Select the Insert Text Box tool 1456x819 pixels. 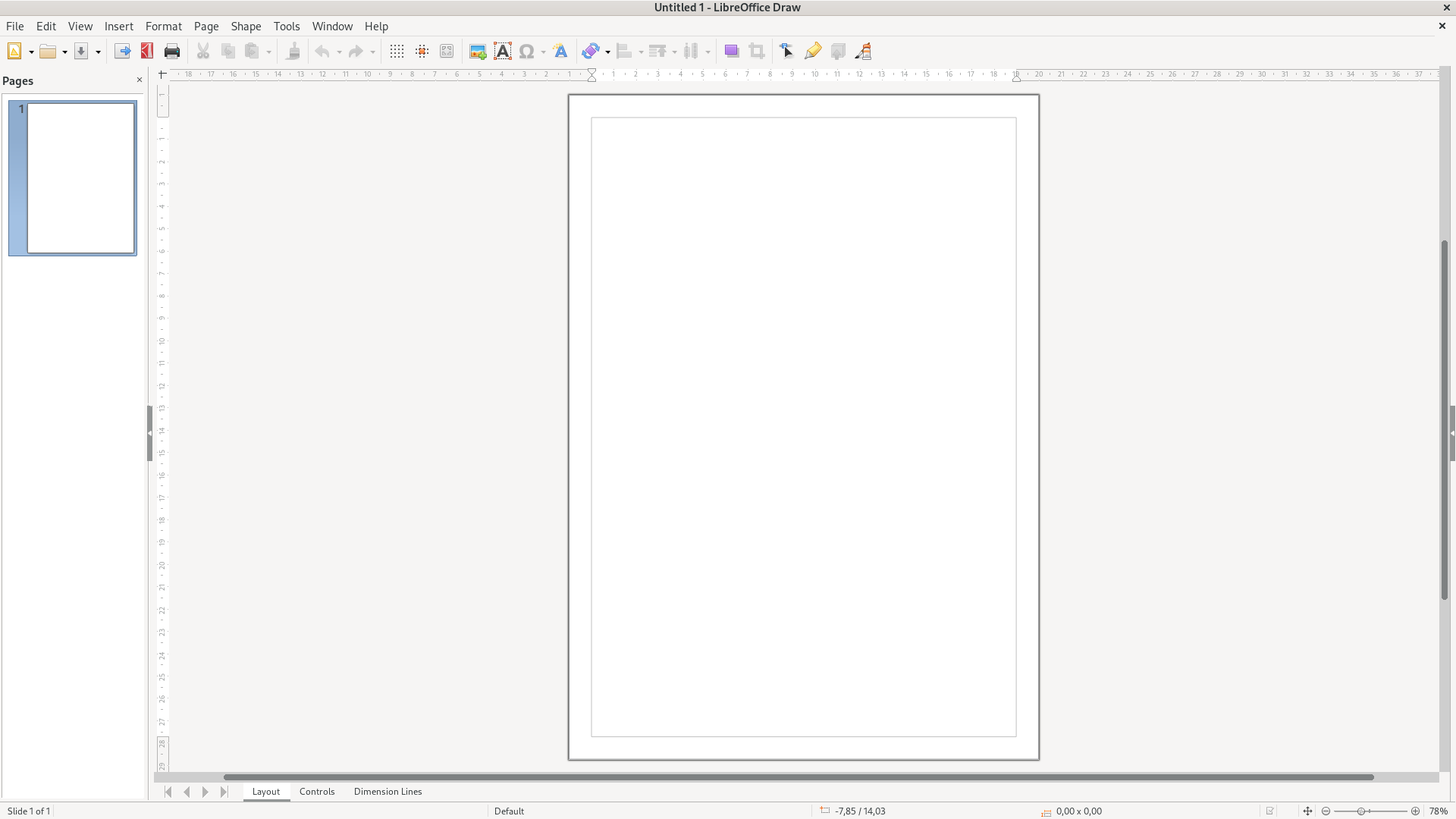[502, 52]
